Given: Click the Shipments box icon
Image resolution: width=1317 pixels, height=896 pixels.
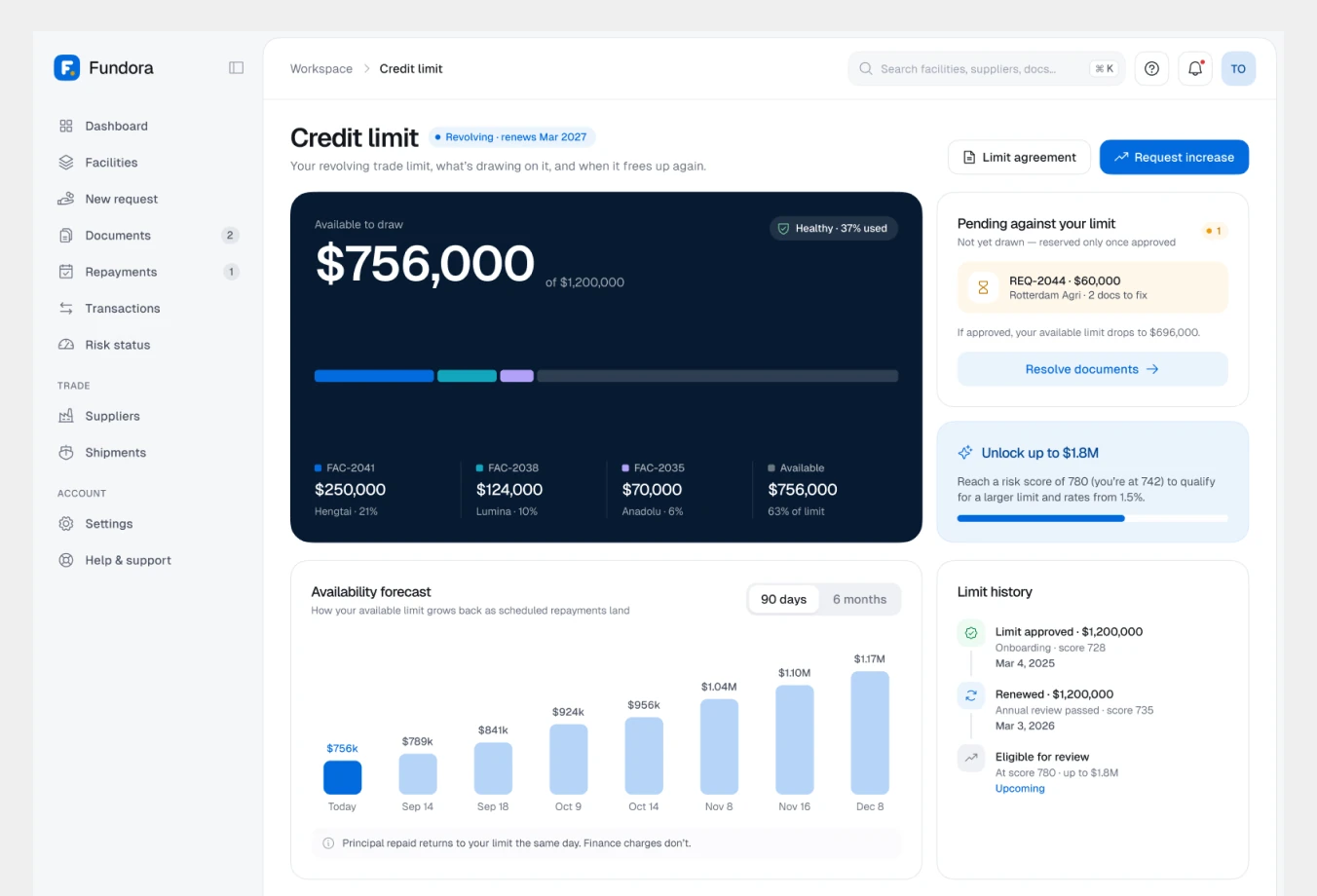Looking at the screenshot, I should (66, 453).
